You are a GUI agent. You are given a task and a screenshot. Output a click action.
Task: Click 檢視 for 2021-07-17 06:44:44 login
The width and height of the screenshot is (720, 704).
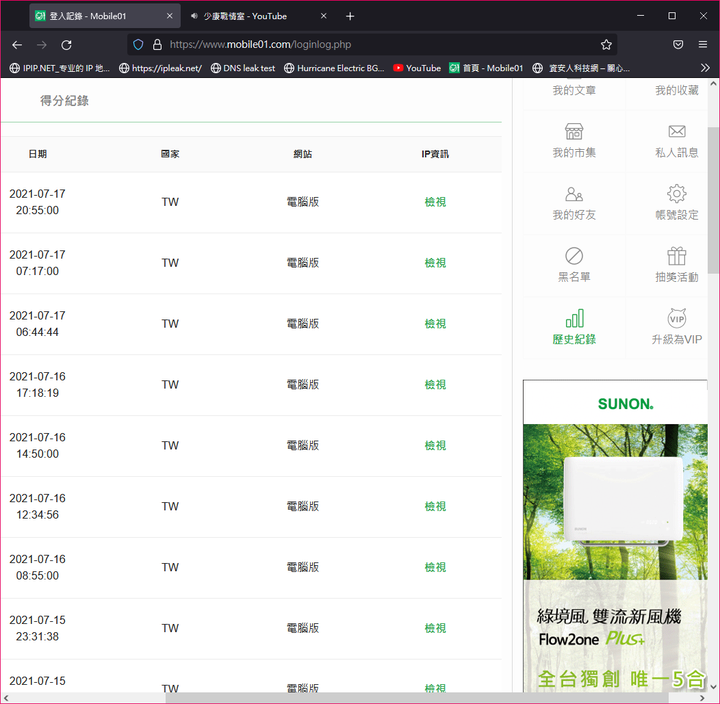(x=435, y=324)
